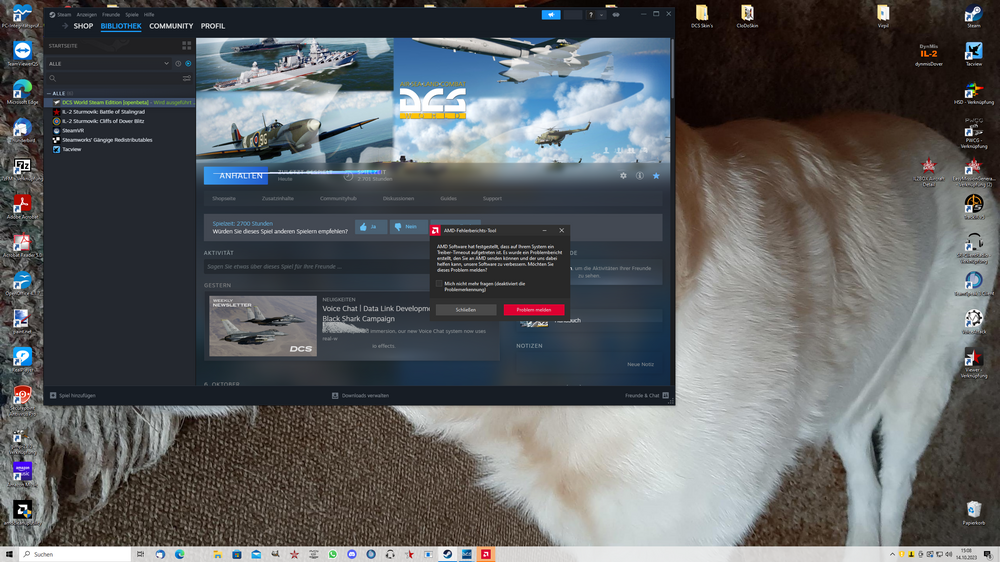Enable 'Mich nicht mehr fragen' checkbox
Image resolution: width=1000 pixels, height=562 pixels.
click(439, 284)
